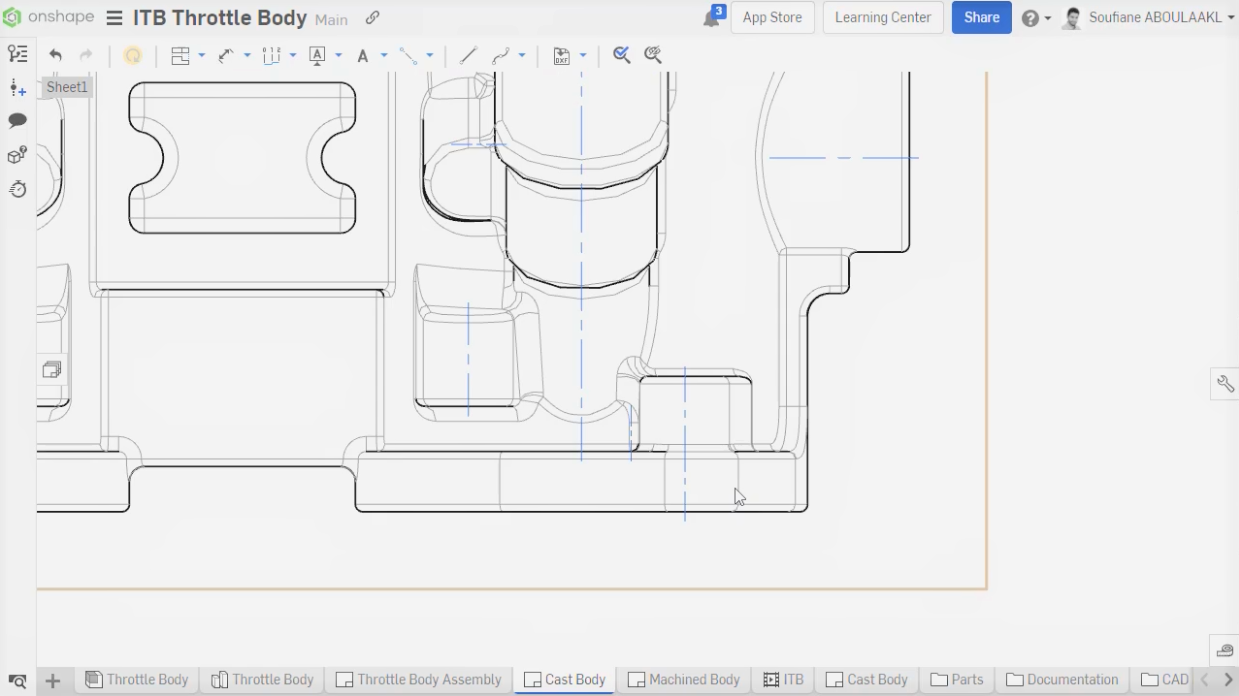1239x696 pixels.
Task: Select the Dimension tool
Action: 226,56
